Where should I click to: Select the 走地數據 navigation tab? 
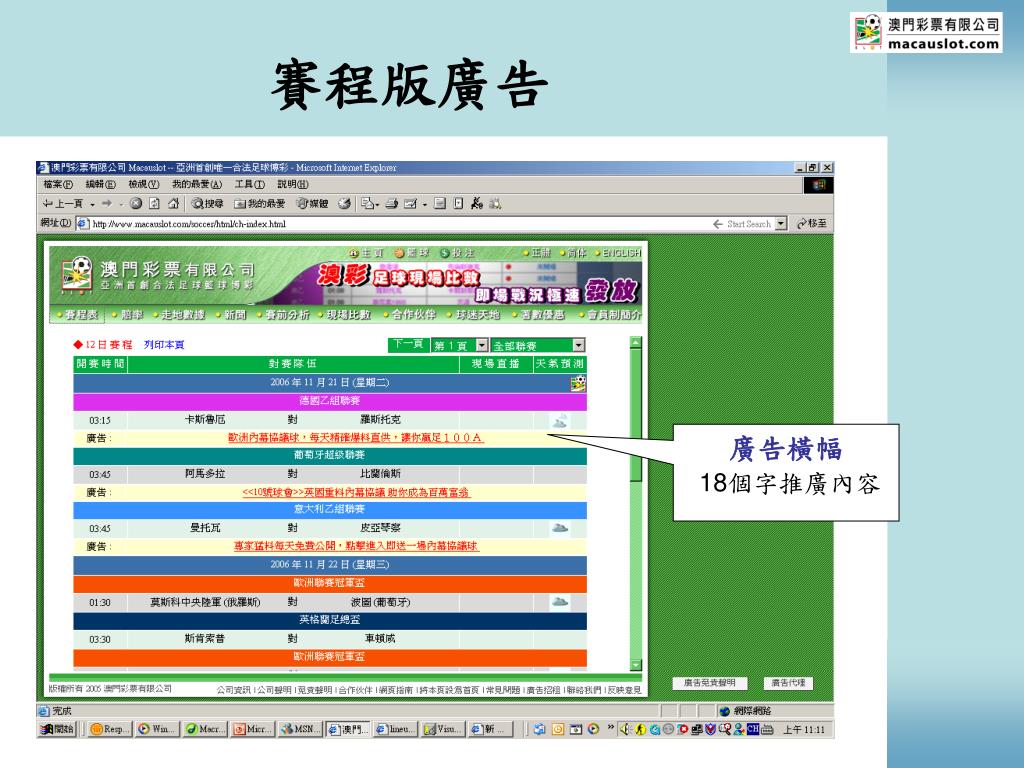pos(178,315)
